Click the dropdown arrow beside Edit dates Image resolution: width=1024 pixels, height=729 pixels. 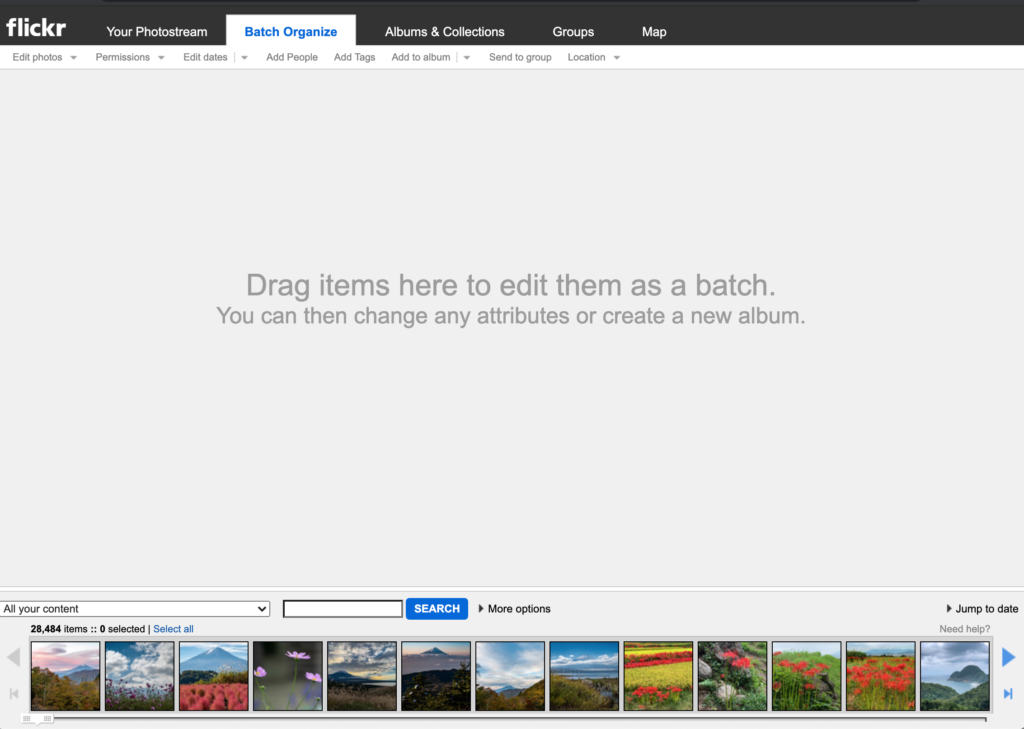(245, 58)
